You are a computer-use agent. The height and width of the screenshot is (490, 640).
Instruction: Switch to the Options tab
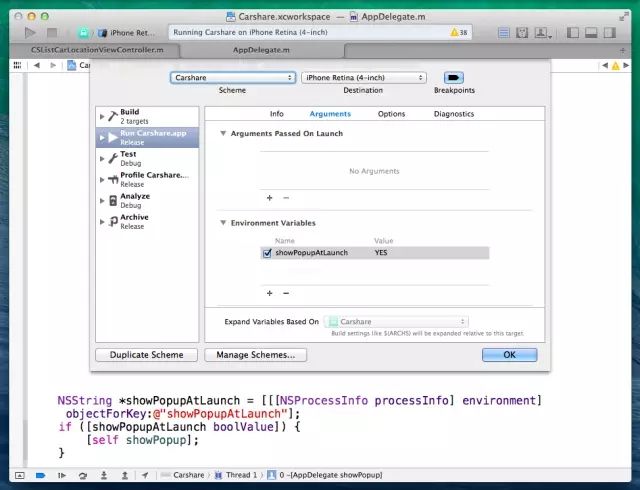coord(391,114)
